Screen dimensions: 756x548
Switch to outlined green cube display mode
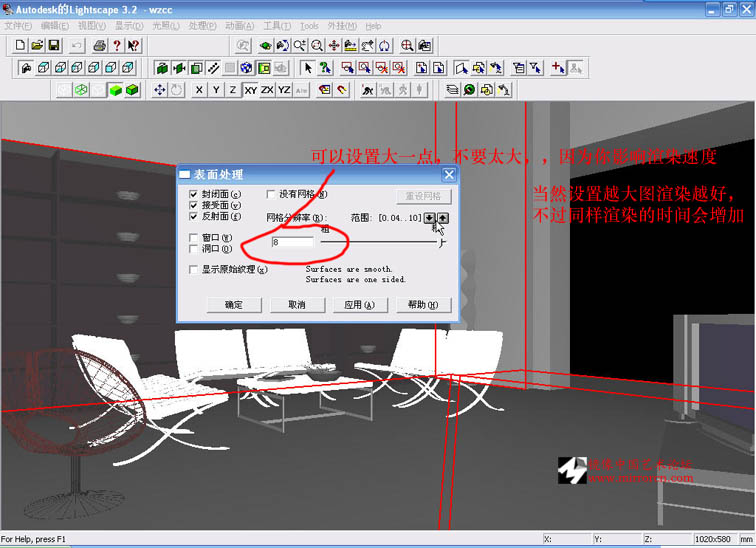pyautogui.click(x=132, y=90)
